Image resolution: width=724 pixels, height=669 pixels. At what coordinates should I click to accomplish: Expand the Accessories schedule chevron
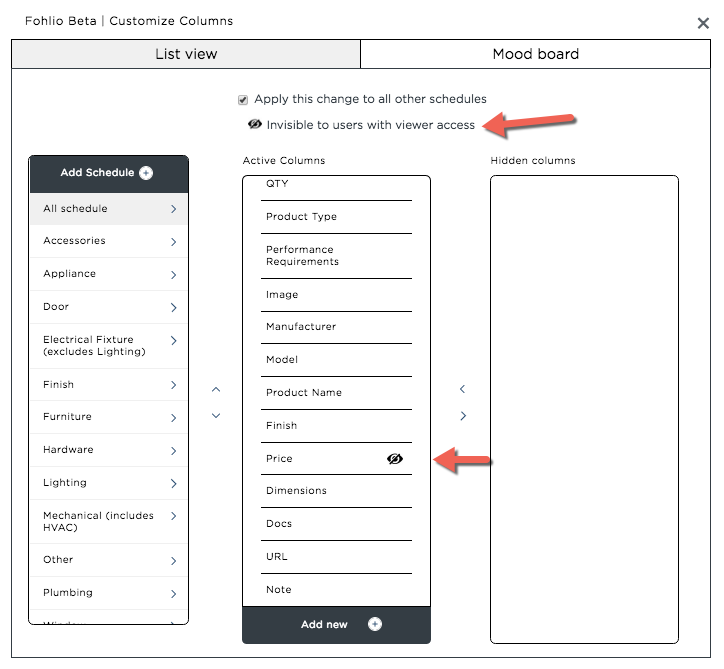coord(173,241)
